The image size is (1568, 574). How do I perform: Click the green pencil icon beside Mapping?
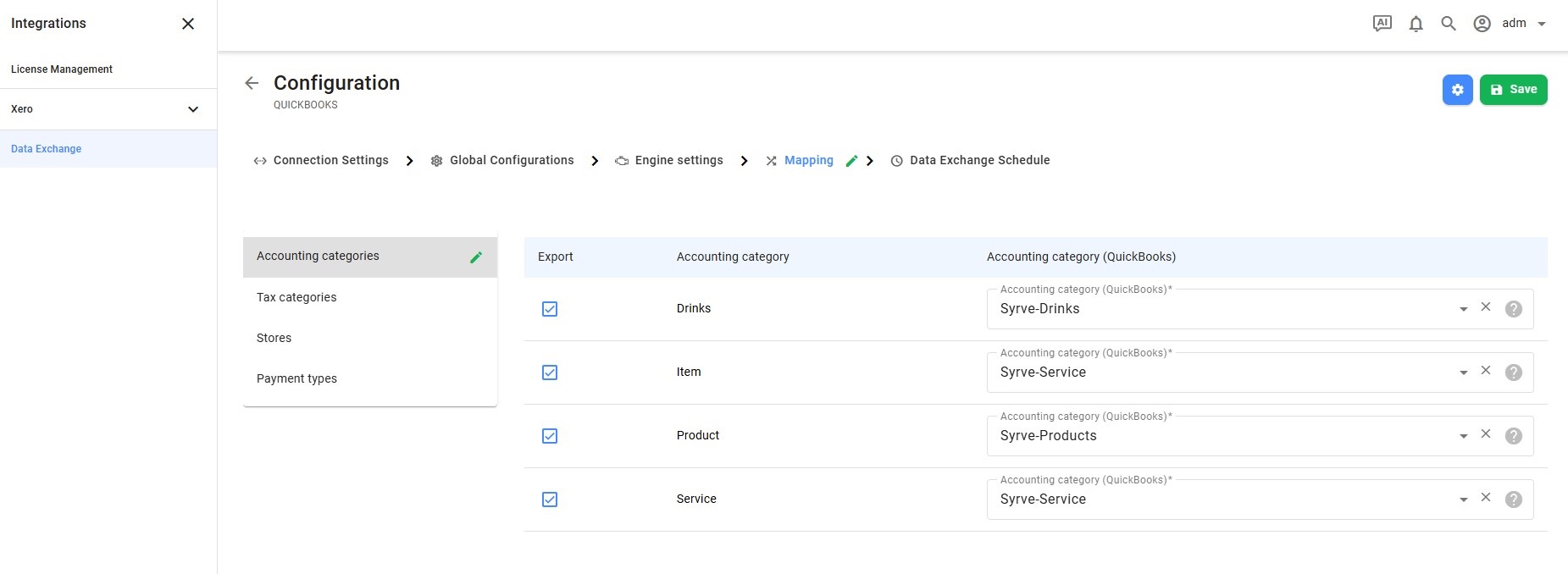click(x=851, y=161)
